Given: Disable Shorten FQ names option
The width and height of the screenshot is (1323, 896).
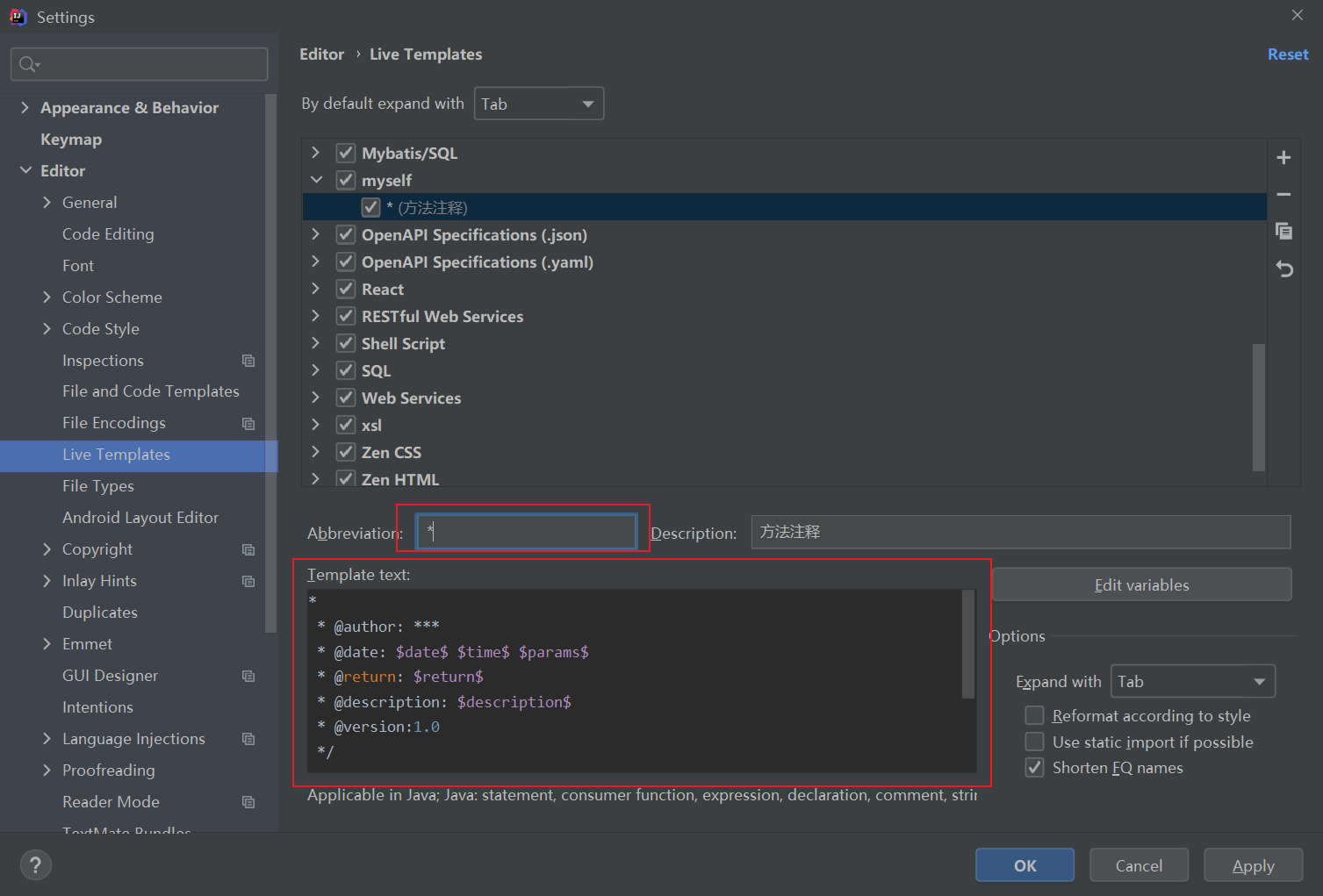Looking at the screenshot, I should [x=1035, y=768].
